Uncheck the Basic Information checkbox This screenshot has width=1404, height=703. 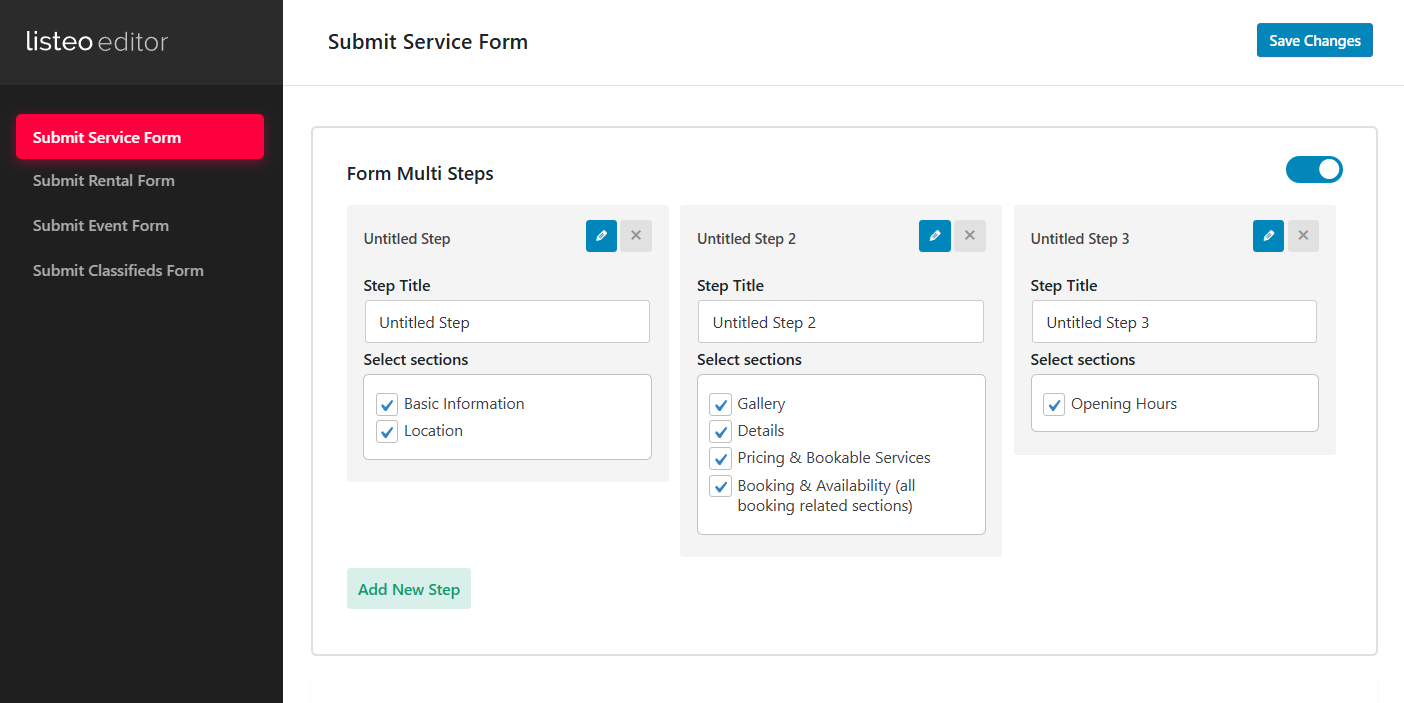point(387,405)
